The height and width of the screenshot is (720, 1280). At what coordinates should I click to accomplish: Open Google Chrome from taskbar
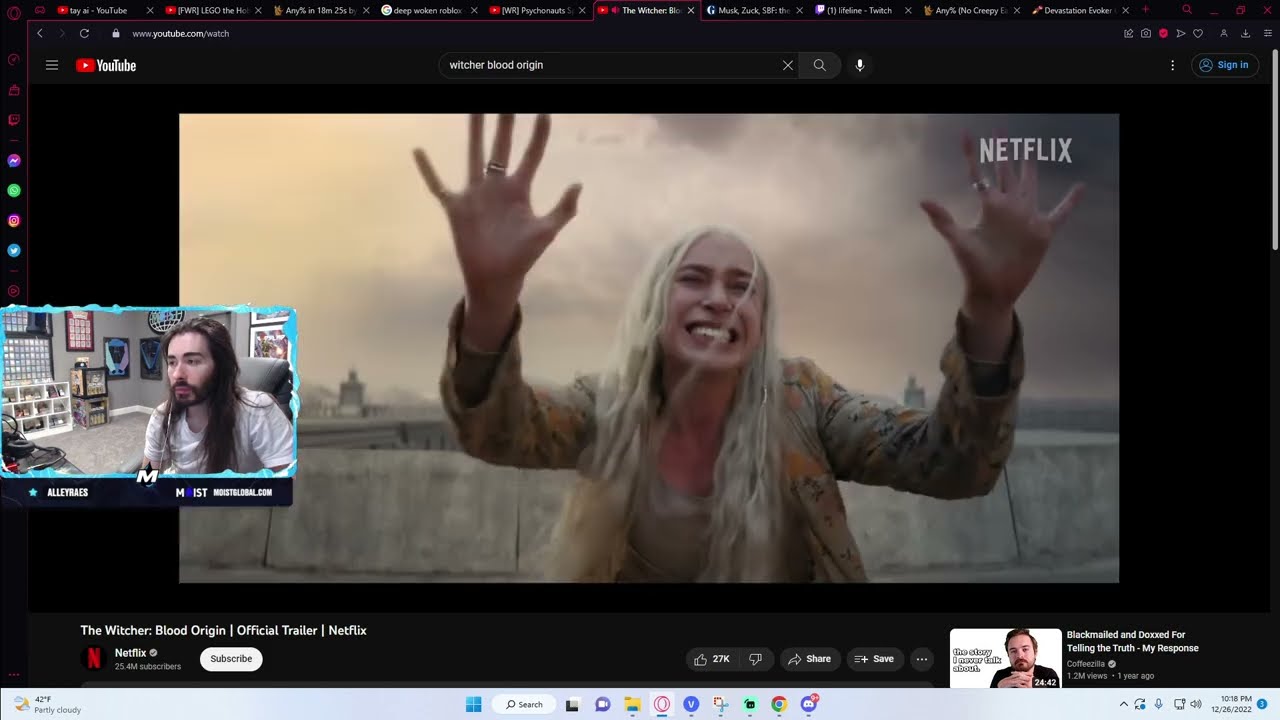(x=779, y=704)
